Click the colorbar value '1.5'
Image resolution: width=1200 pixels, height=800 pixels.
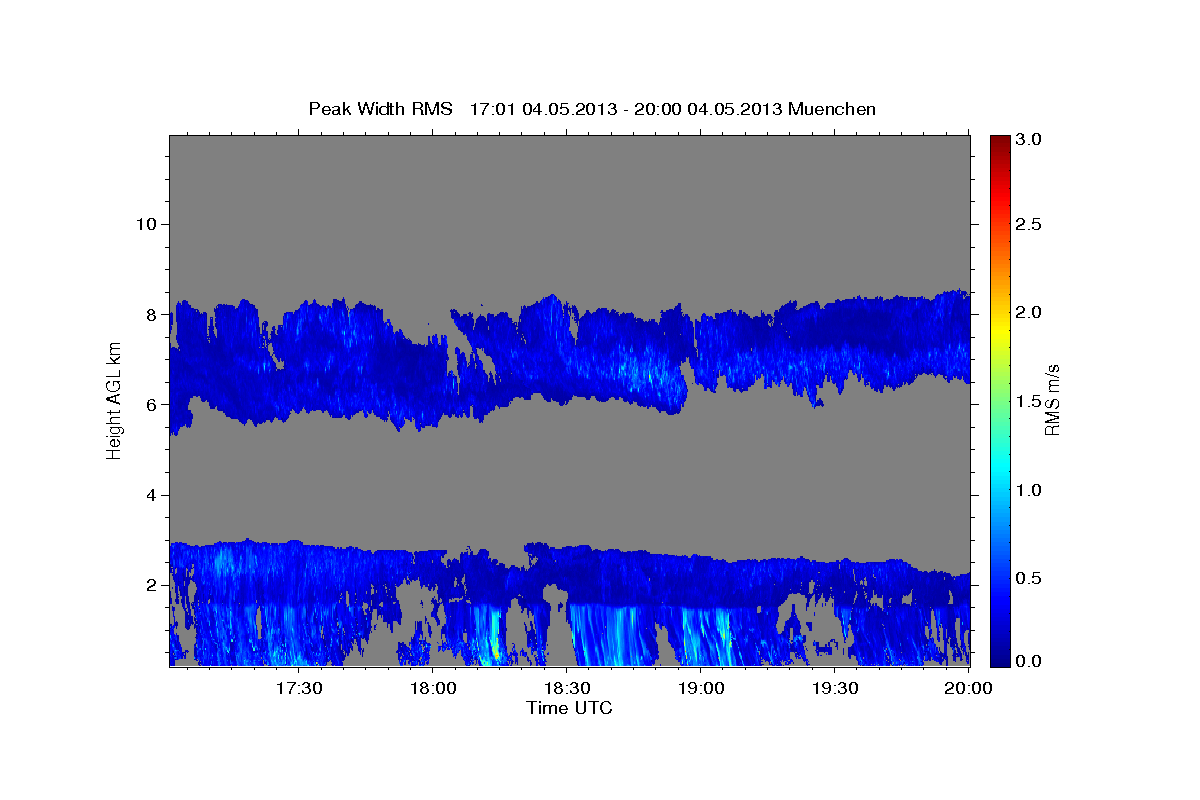point(1029,401)
